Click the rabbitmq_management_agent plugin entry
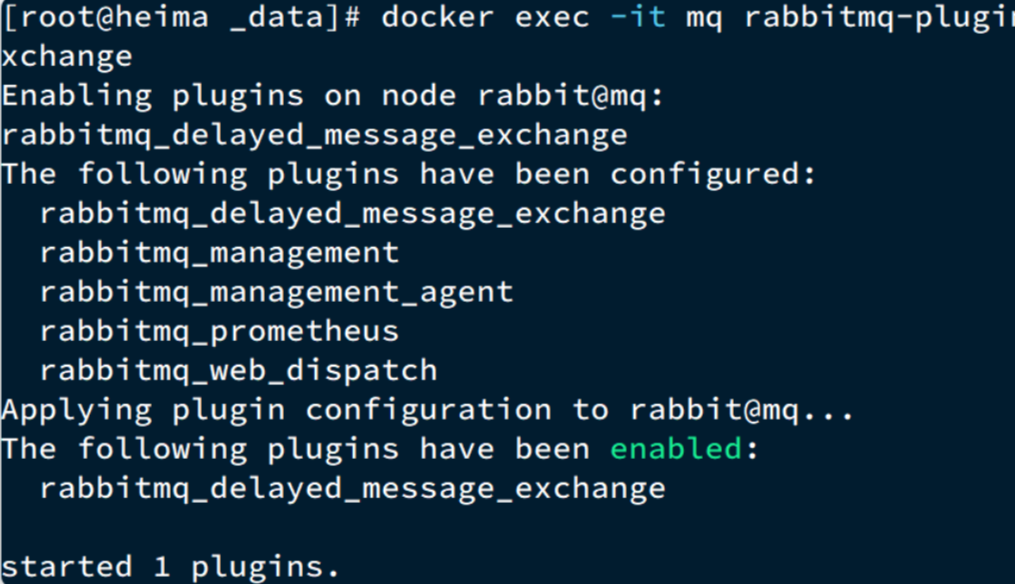 point(276,292)
